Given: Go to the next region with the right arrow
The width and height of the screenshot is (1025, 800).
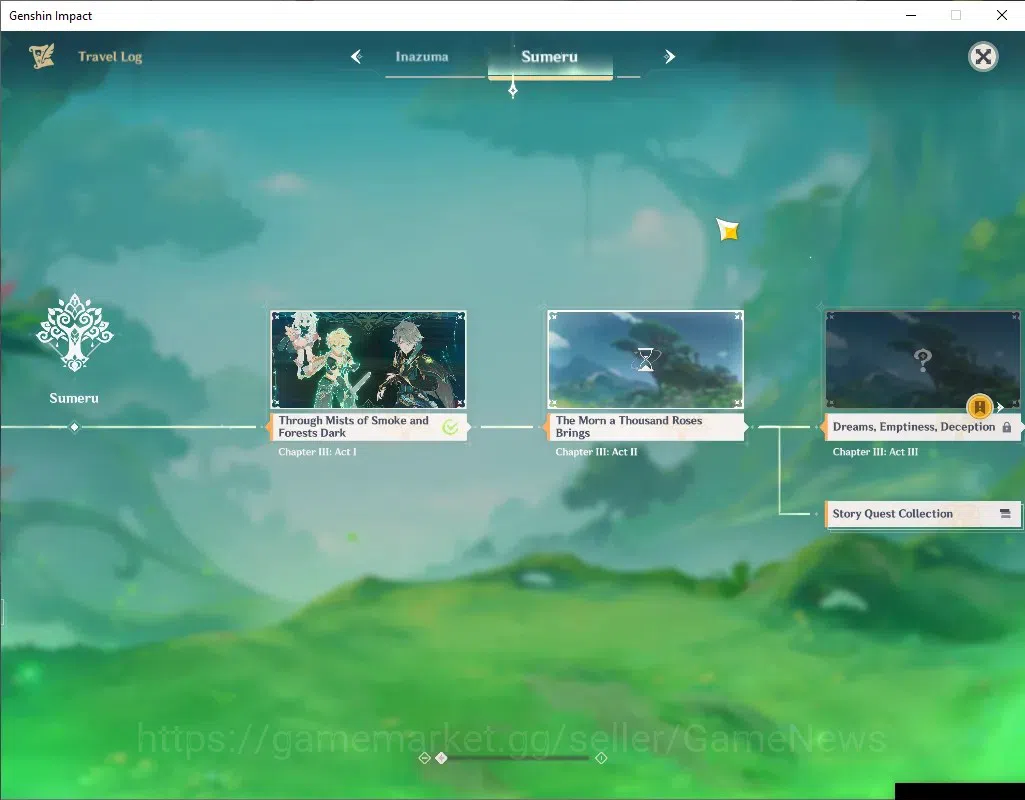Looking at the screenshot, I should tap(669, 57).
